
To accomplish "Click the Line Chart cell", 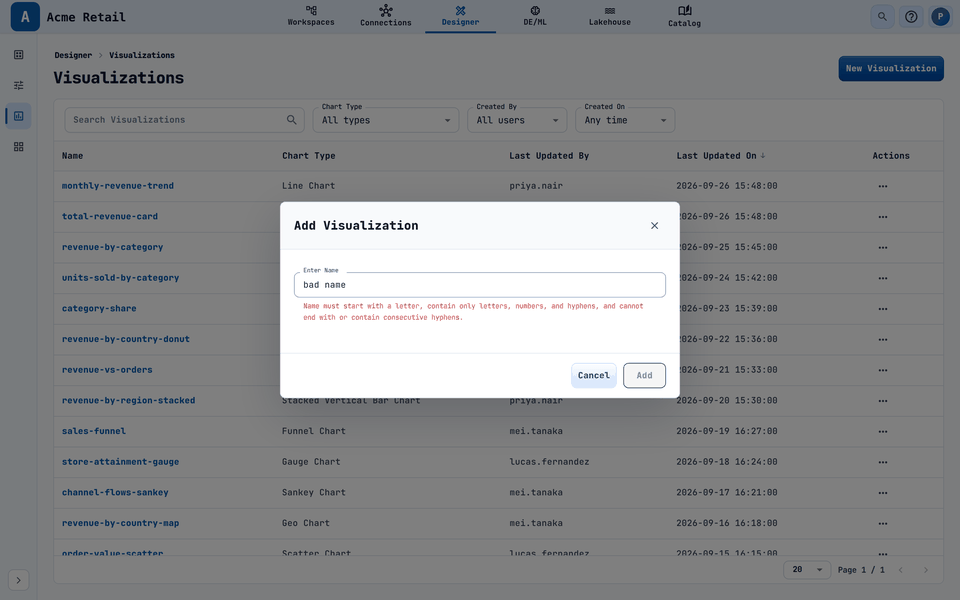I will 309,186.
